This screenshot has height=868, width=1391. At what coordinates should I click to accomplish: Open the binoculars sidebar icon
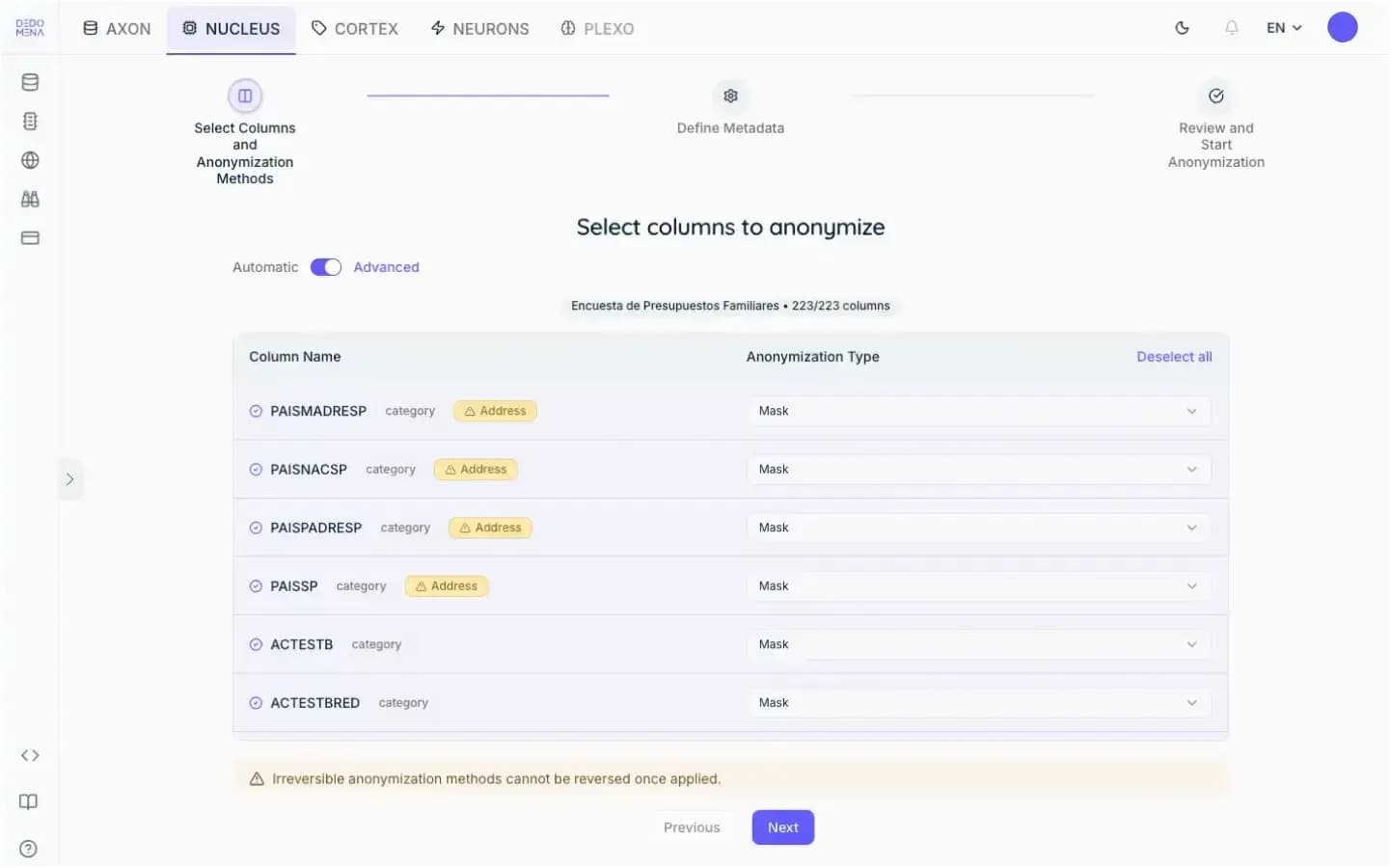click(x=30, y=199)
